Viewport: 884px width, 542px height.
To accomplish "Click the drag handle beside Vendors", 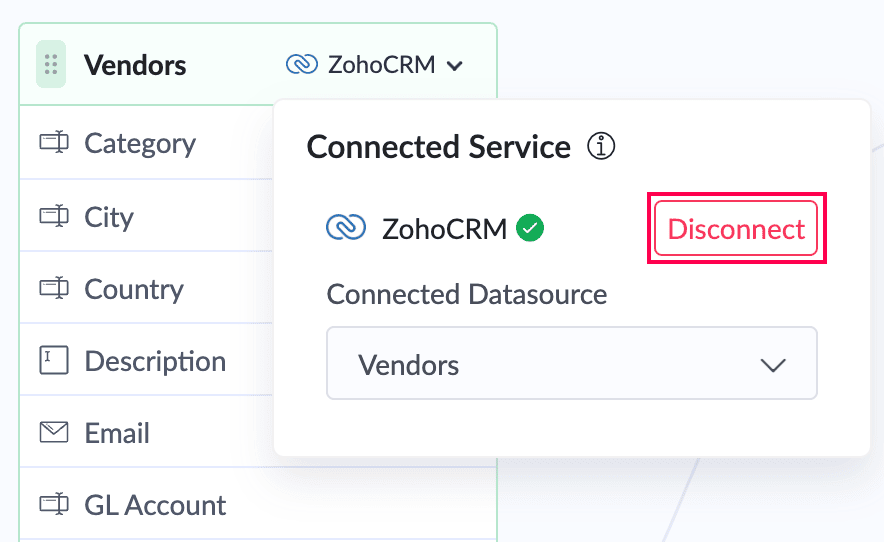I will click(51, 64).
